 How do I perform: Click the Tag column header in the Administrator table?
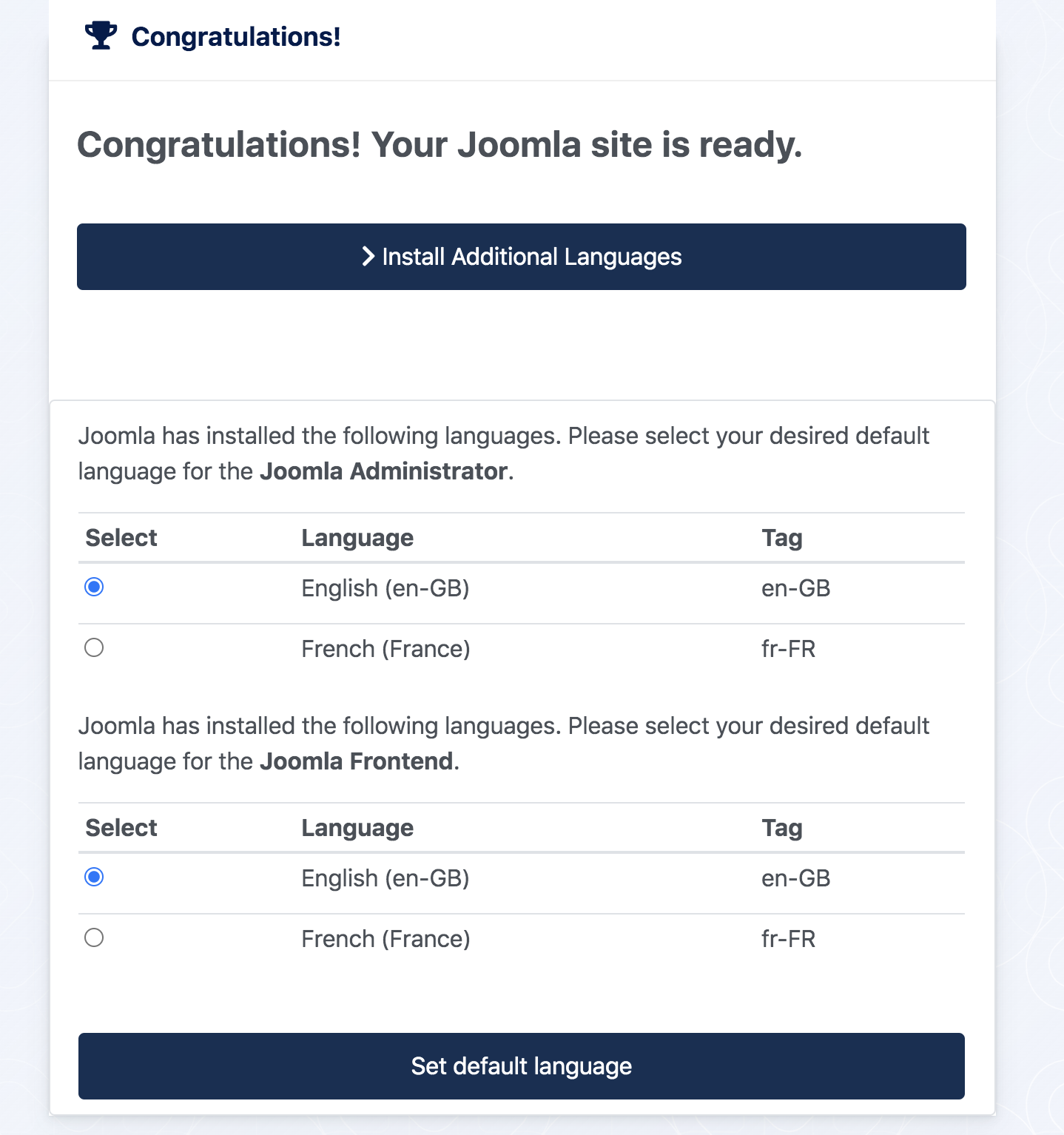[x=782, y=538]
